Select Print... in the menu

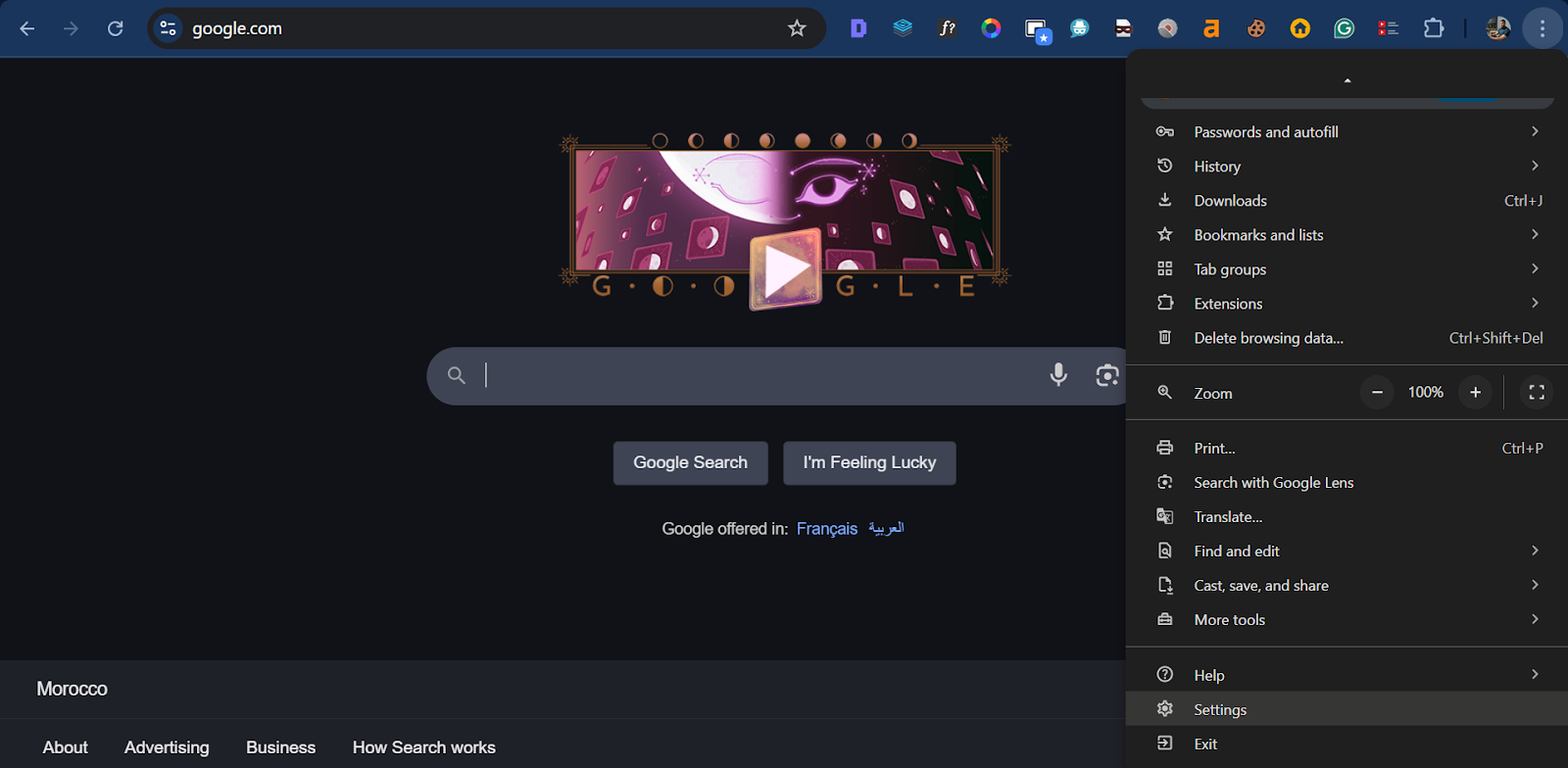click(x=1347, y=448)
